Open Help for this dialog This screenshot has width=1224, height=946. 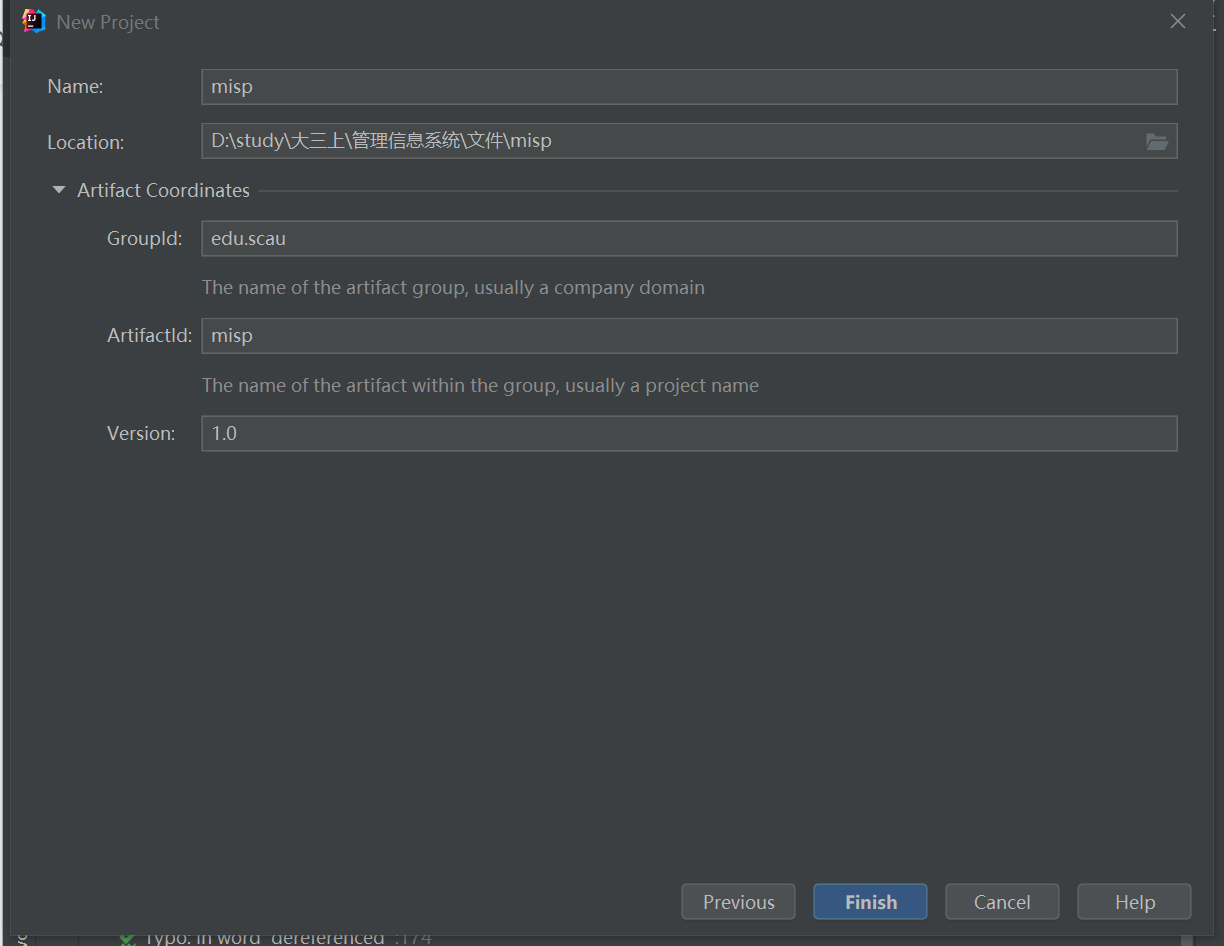[1134, 902]
